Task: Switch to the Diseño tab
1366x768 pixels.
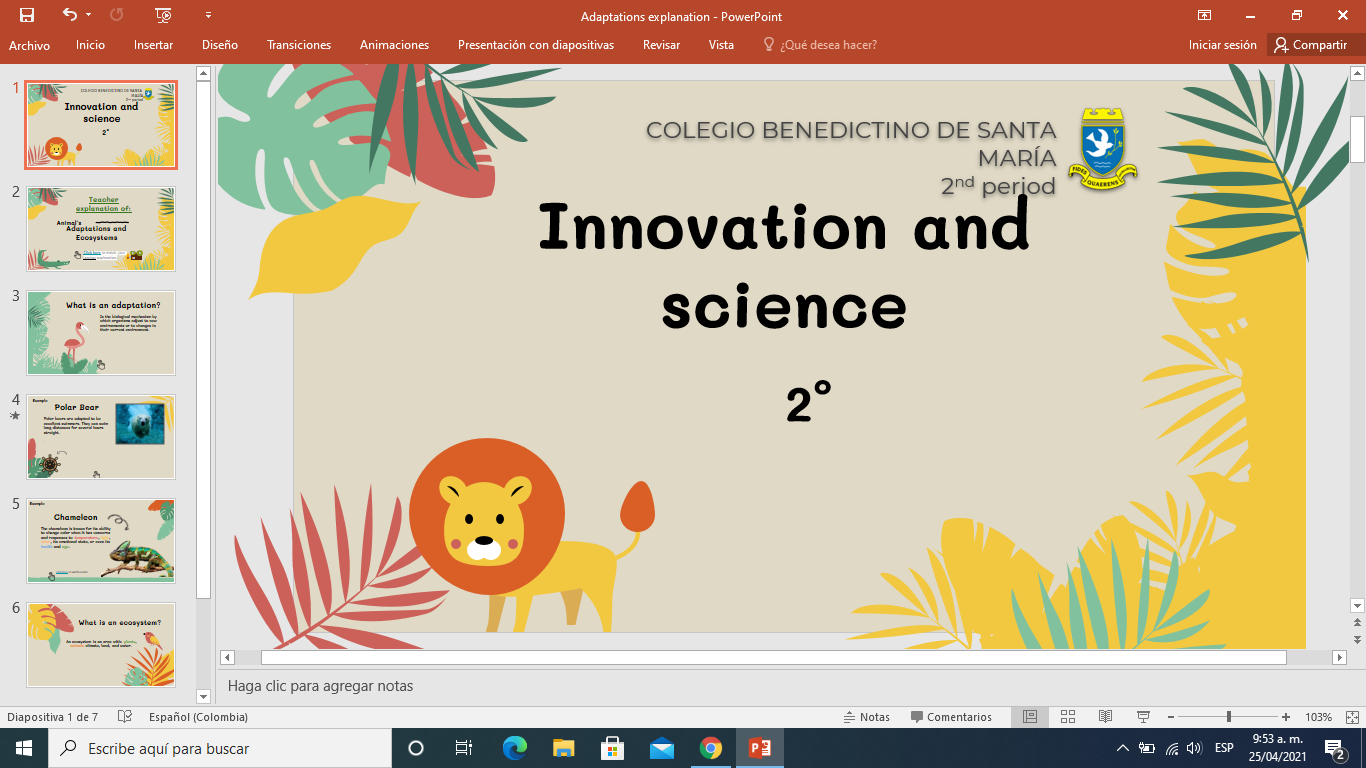Action: click(220, 45)
